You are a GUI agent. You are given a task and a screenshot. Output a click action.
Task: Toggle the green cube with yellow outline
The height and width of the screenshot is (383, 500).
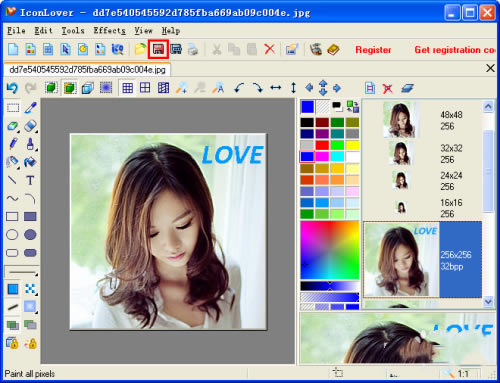click(x=69, y=88)
